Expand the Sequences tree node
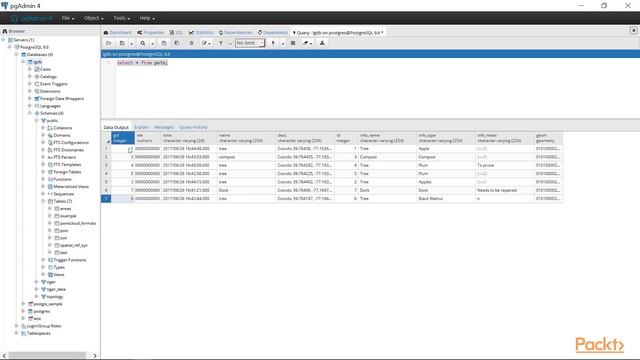This screenshot has height=360, width=640. (x=42, y=194)
